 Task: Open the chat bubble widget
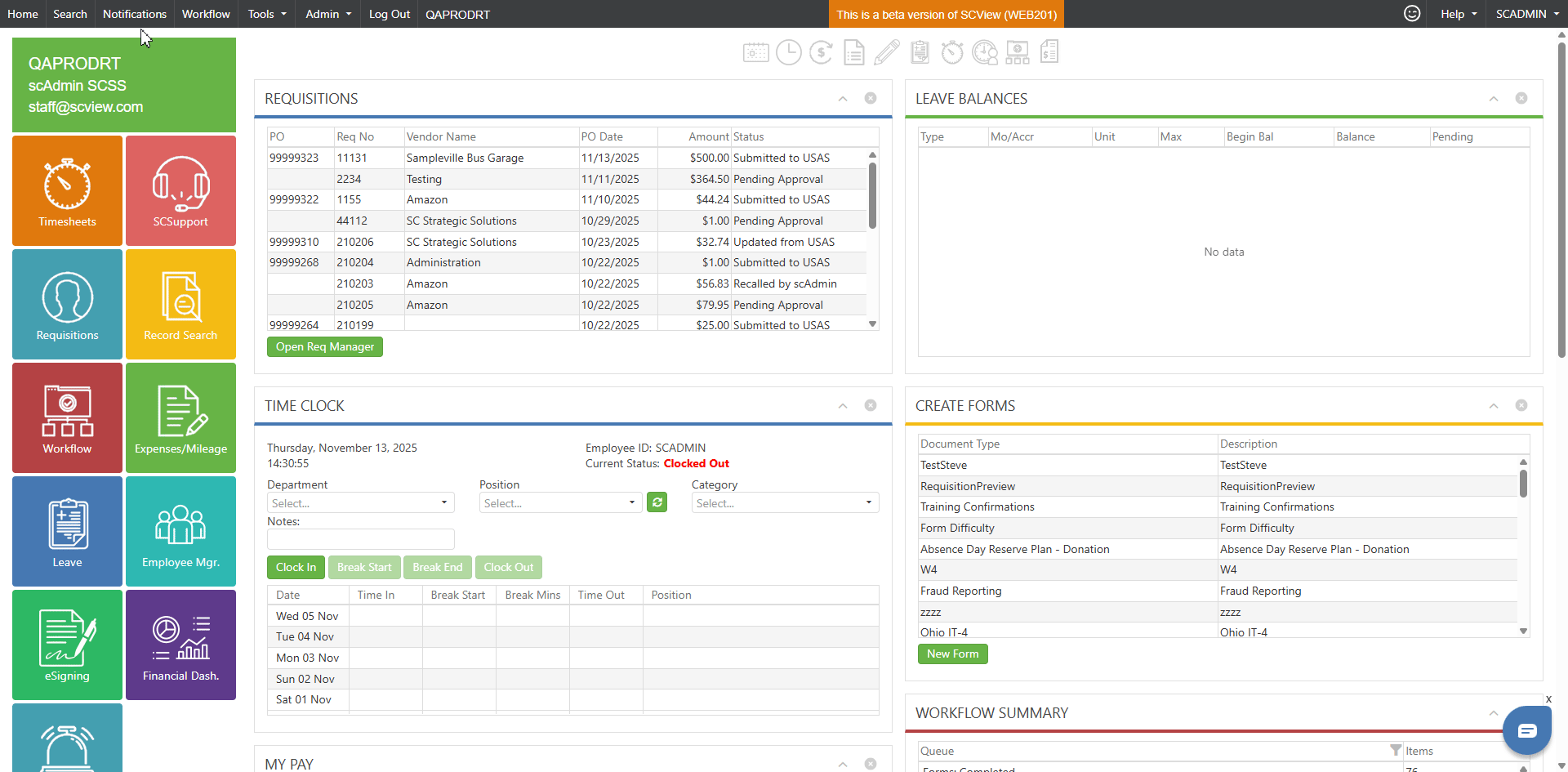(x=1527, y=730)
